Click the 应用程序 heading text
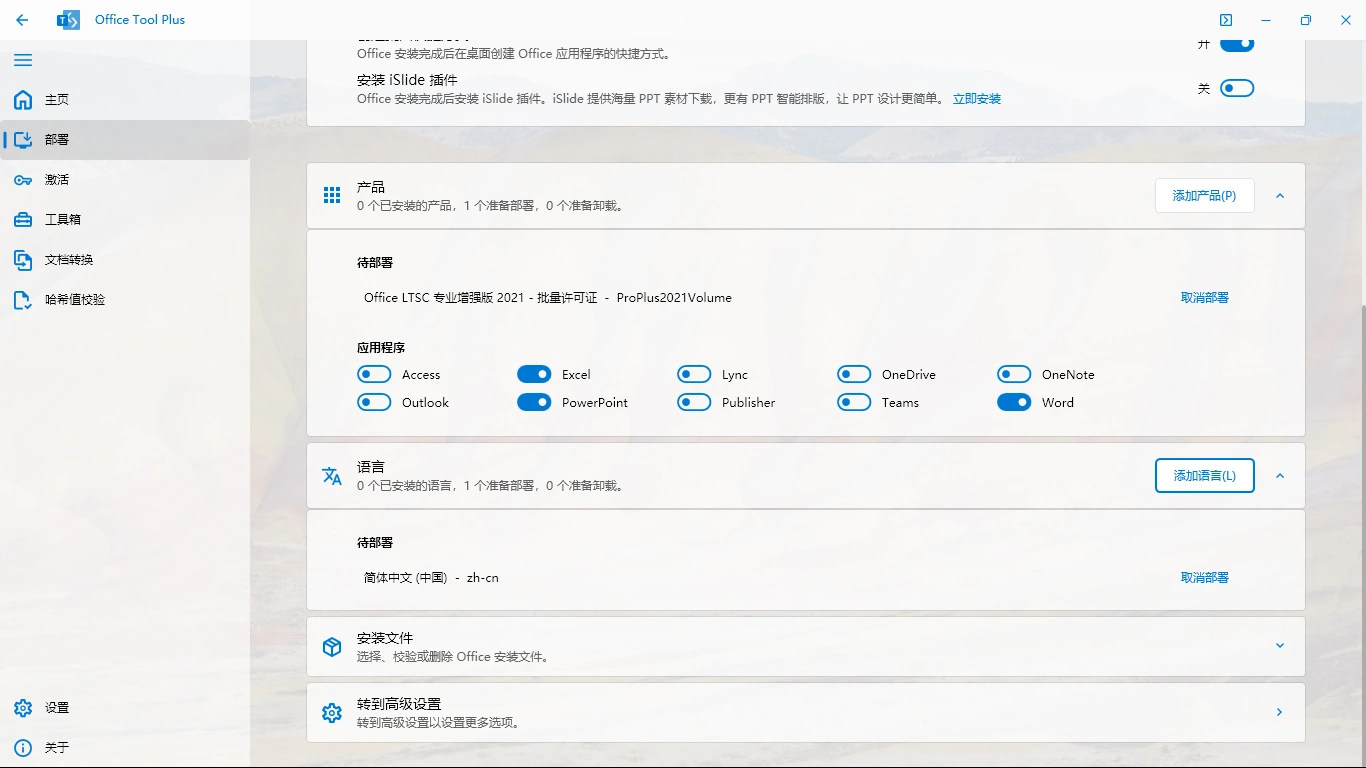 click(381, 348)
